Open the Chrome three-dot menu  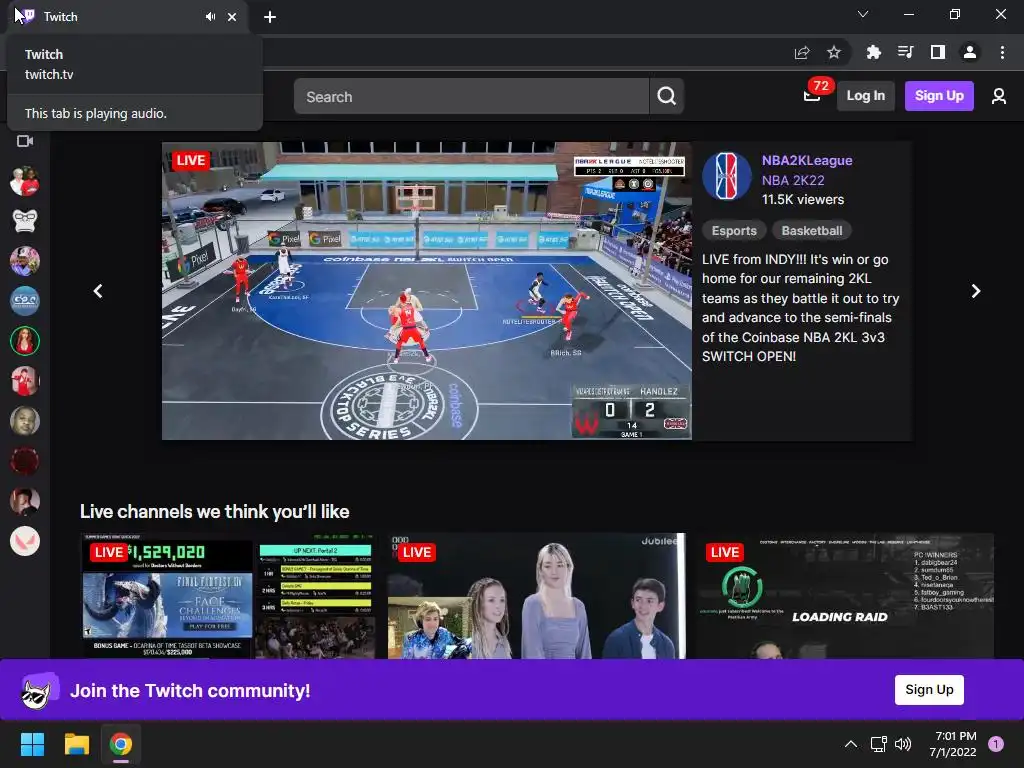[1002, 52]
